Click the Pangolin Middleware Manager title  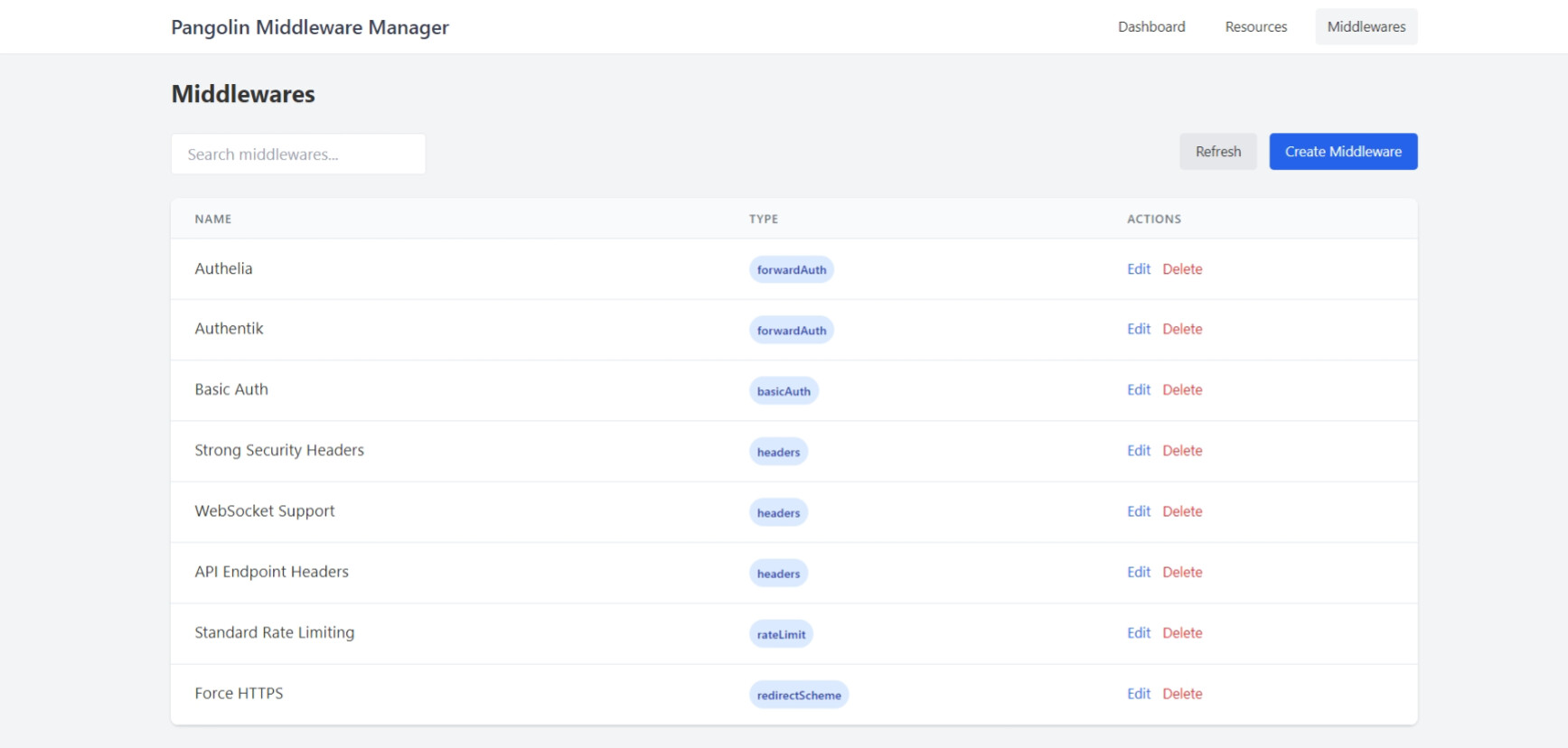tap(310, 27)
